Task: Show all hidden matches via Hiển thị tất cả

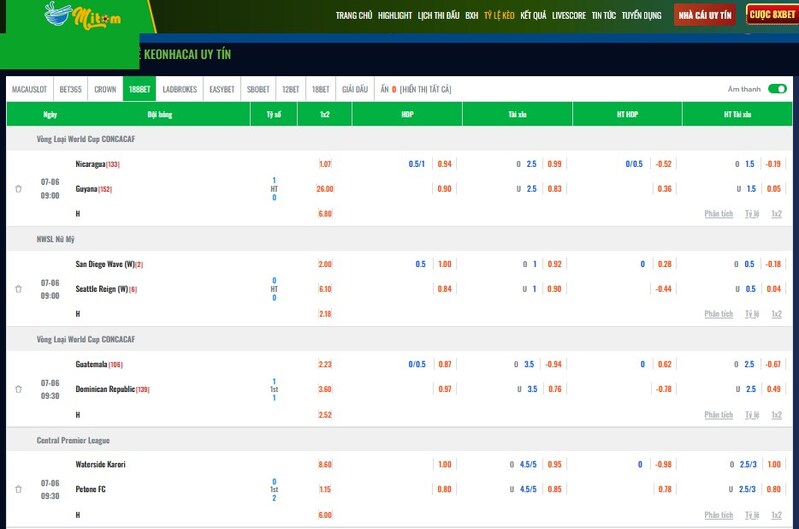Action: (426, 89)
